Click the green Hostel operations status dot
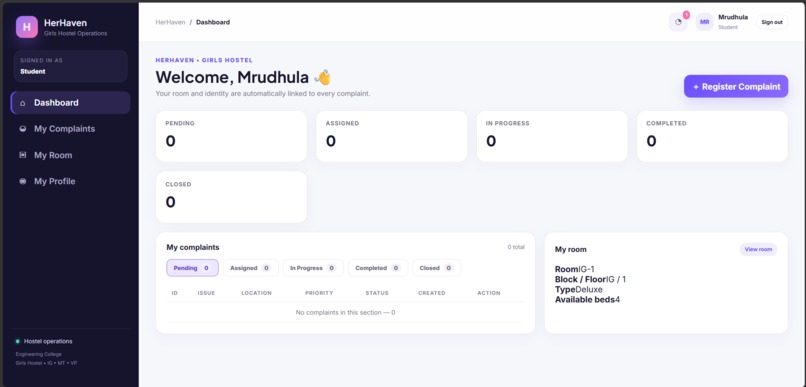This screenshot has width=806, height=387. click(17, 341)
